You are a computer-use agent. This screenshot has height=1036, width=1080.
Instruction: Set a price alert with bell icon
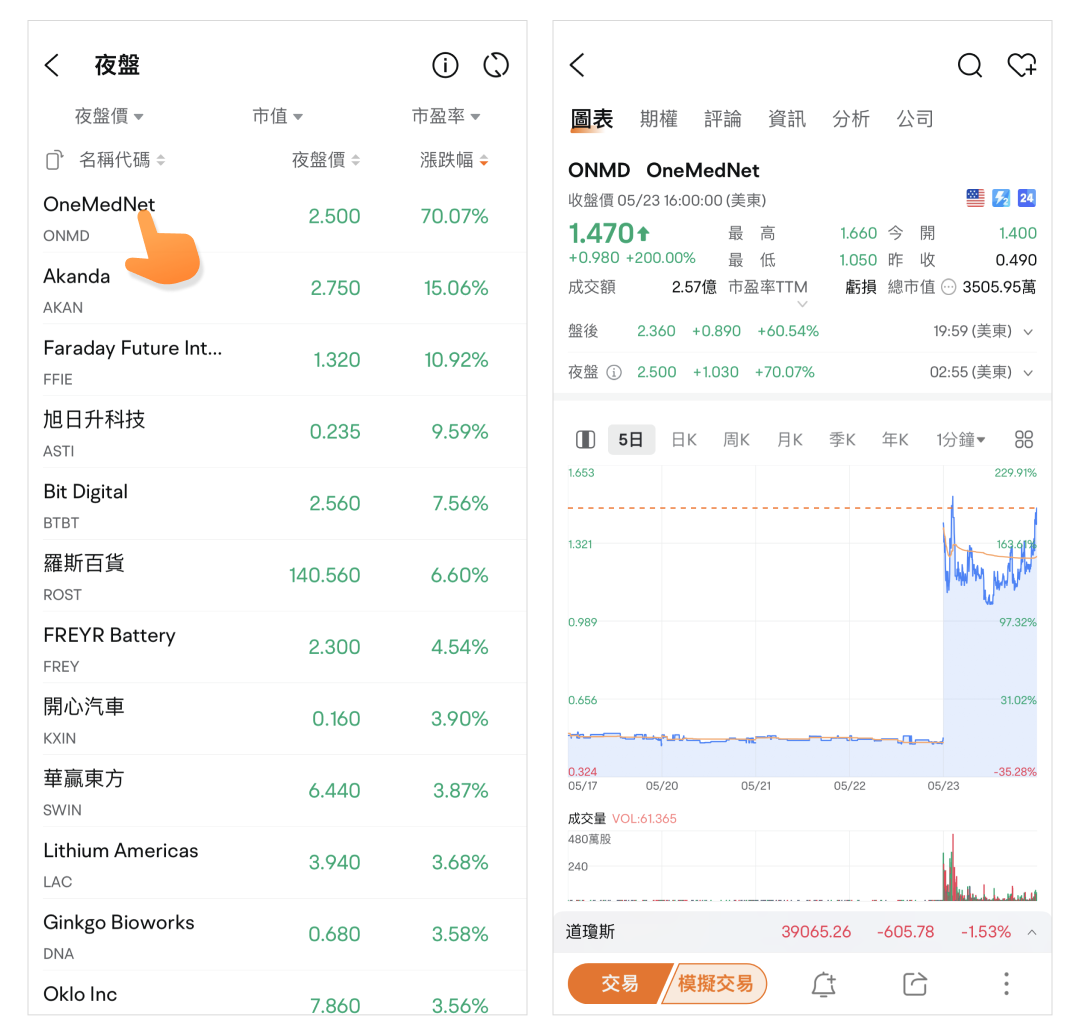pos(823,984)
